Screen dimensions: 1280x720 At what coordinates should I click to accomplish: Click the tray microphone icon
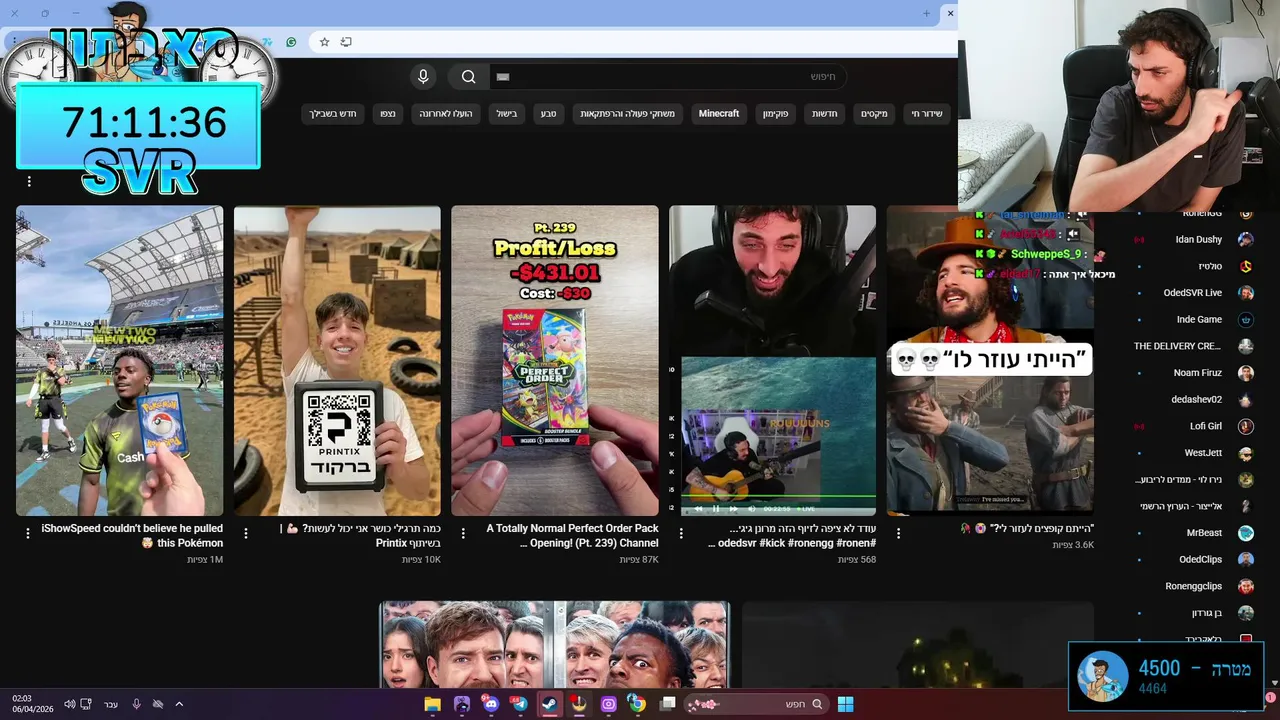coord(136,704)
